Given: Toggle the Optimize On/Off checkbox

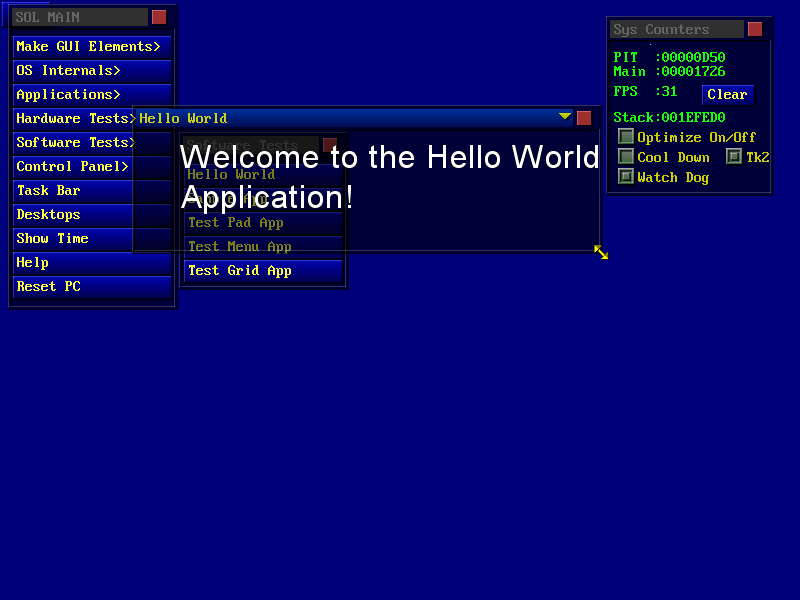Looking at the screenshot, I should point(626,137).
